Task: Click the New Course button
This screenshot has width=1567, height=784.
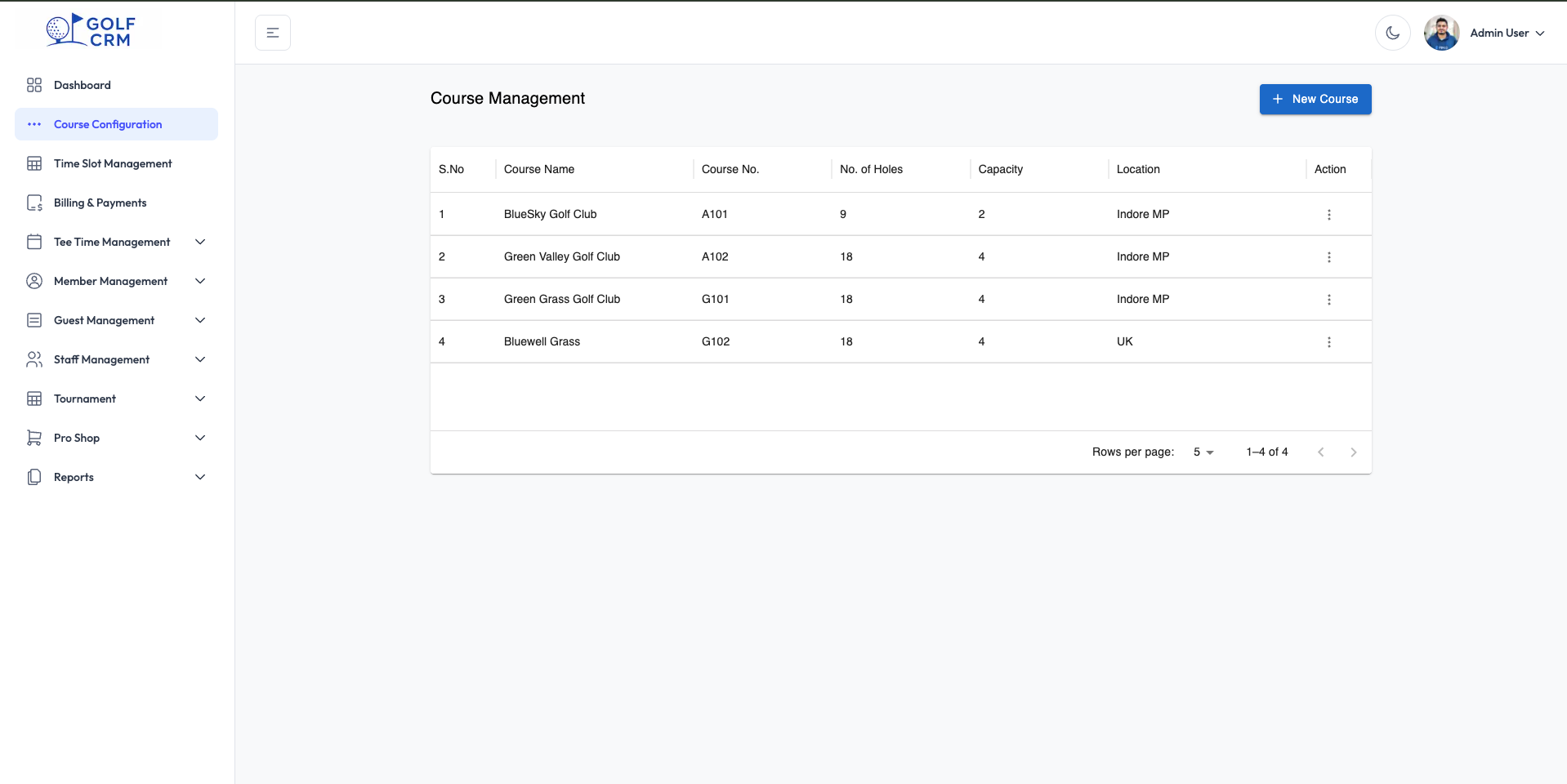Action: tap(1315, 99)
